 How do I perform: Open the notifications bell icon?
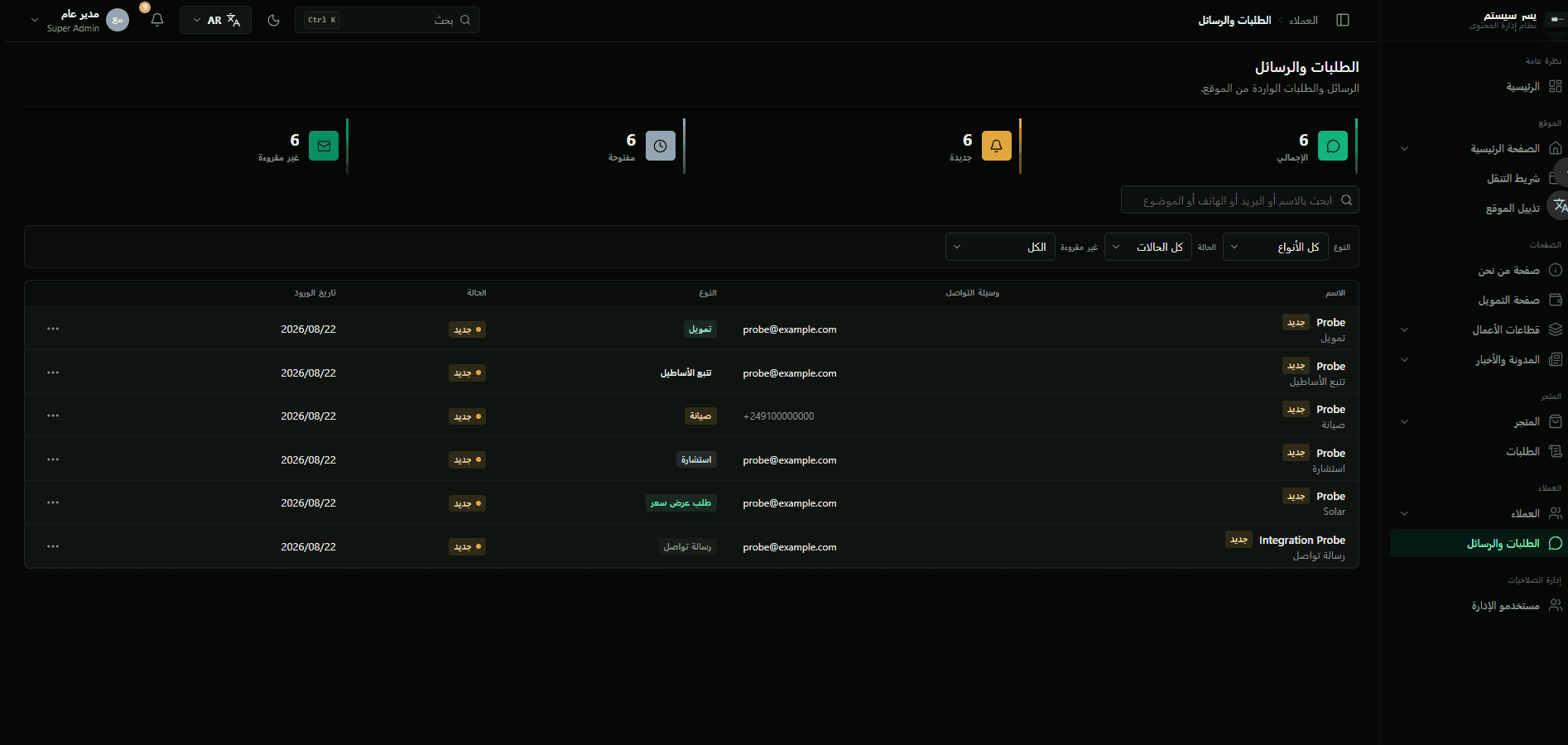[x=157, y=20]
